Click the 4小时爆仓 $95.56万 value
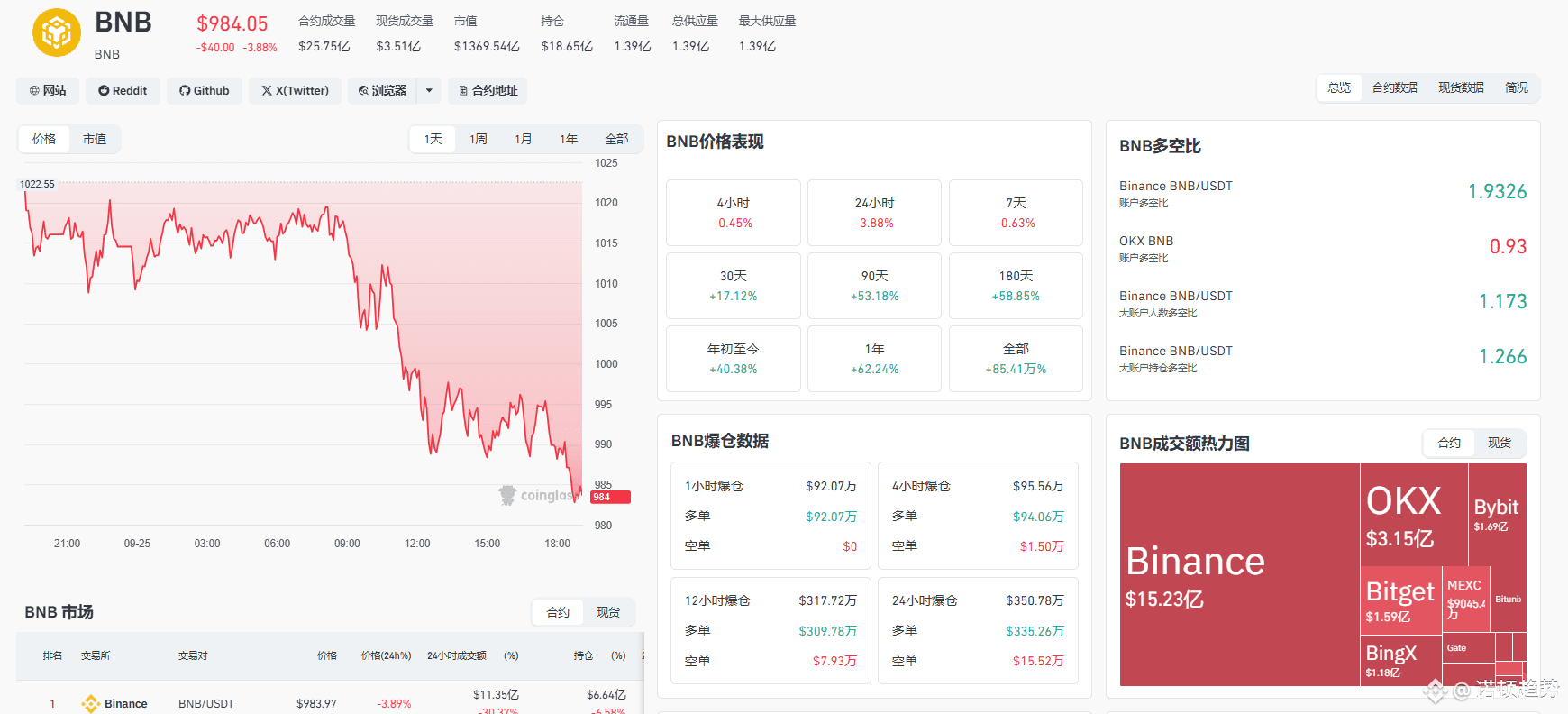The image size is (1568, 714). 1038,486
